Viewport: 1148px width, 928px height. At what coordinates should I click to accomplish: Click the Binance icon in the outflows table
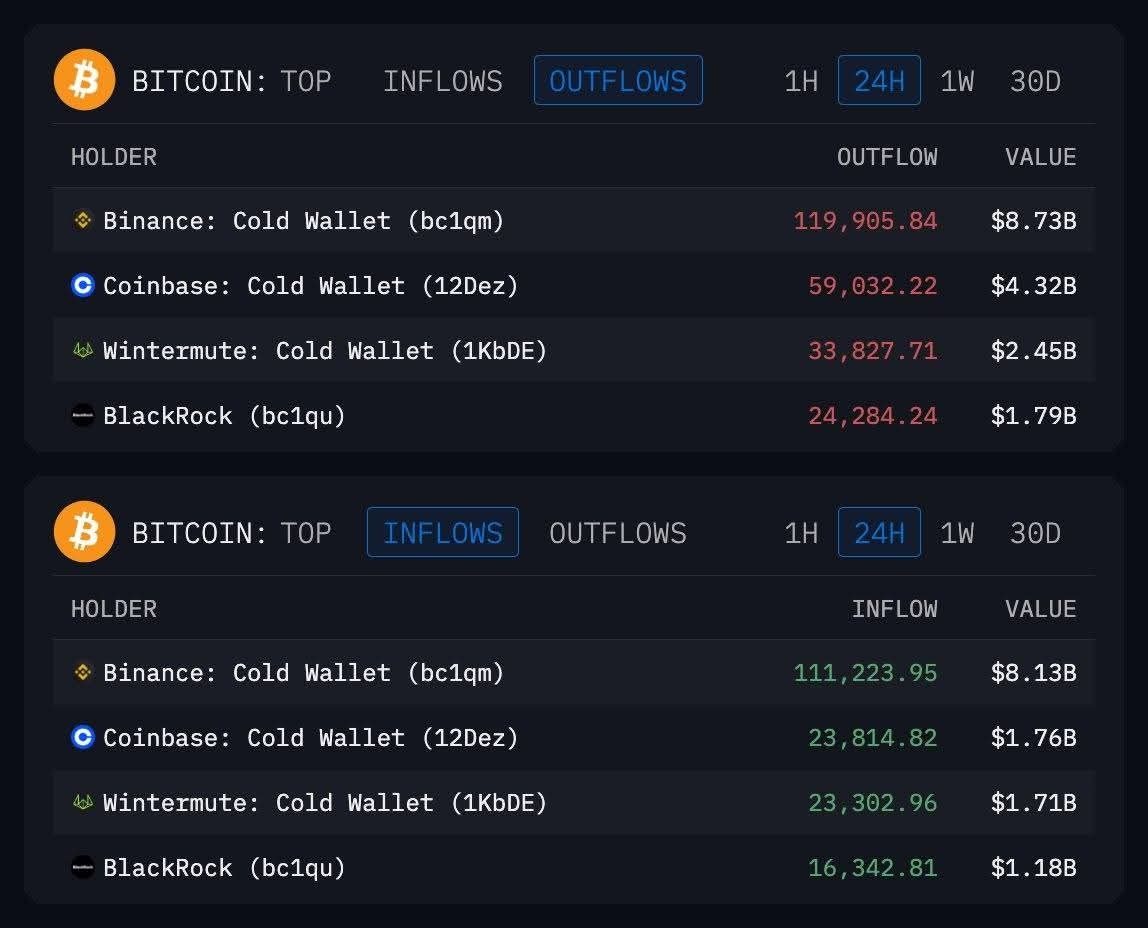point(83,220)
